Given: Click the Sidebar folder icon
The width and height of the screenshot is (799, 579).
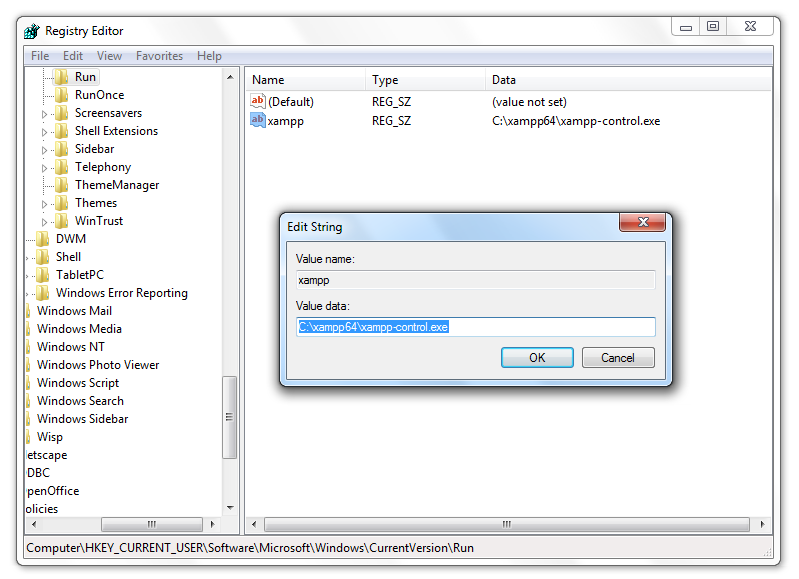Looking at the screenshot, I should (61, 149).
